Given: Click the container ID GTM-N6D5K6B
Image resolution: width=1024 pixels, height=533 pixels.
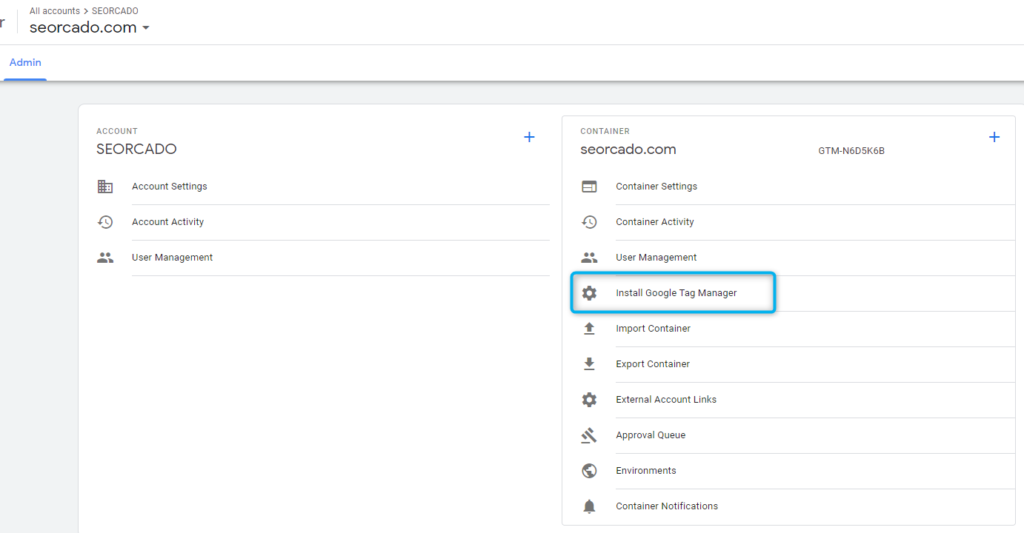Looking at the screenshot, I should click(851, 151).
